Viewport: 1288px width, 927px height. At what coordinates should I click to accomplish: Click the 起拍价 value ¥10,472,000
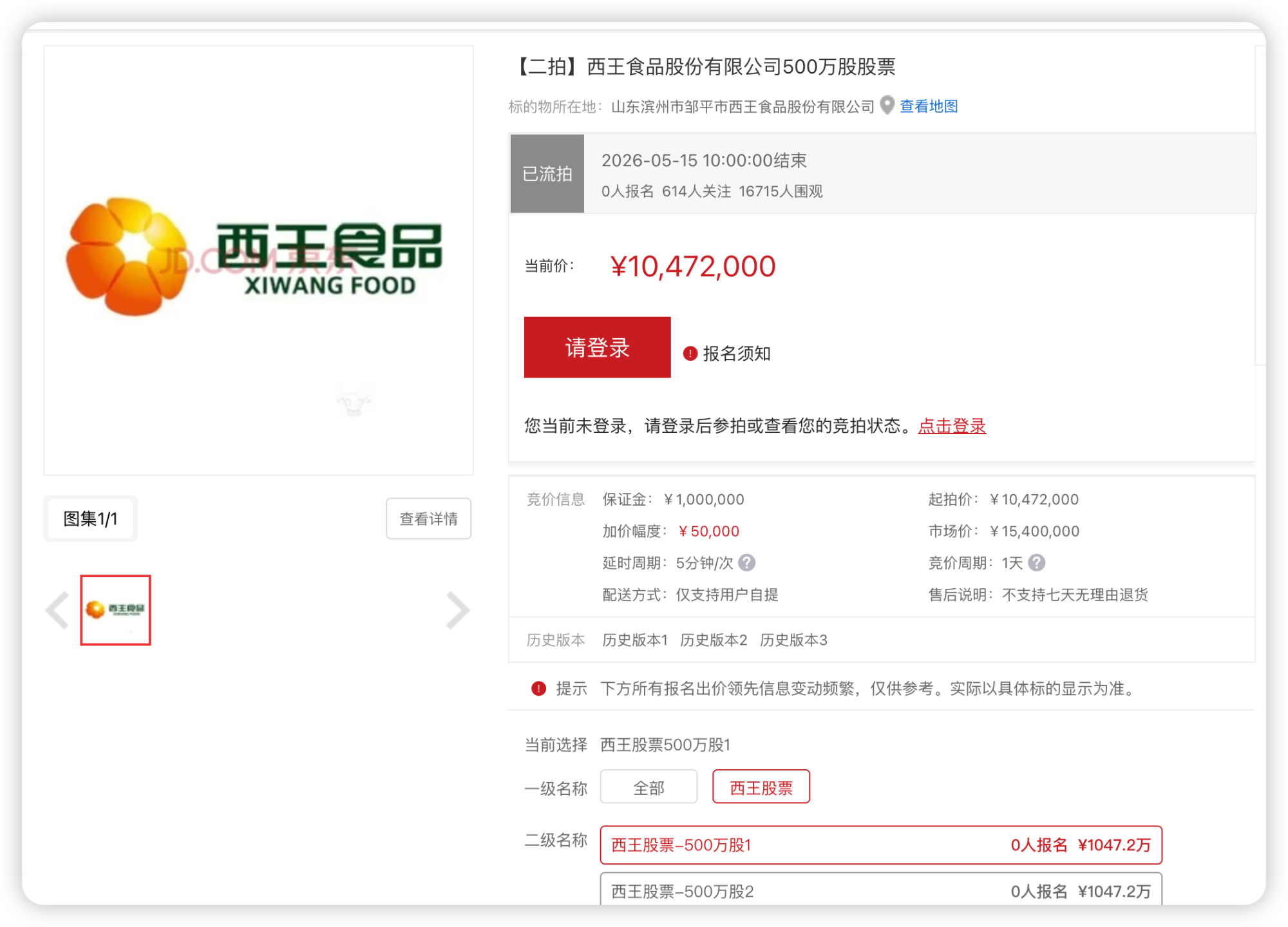coord(1034,499)
